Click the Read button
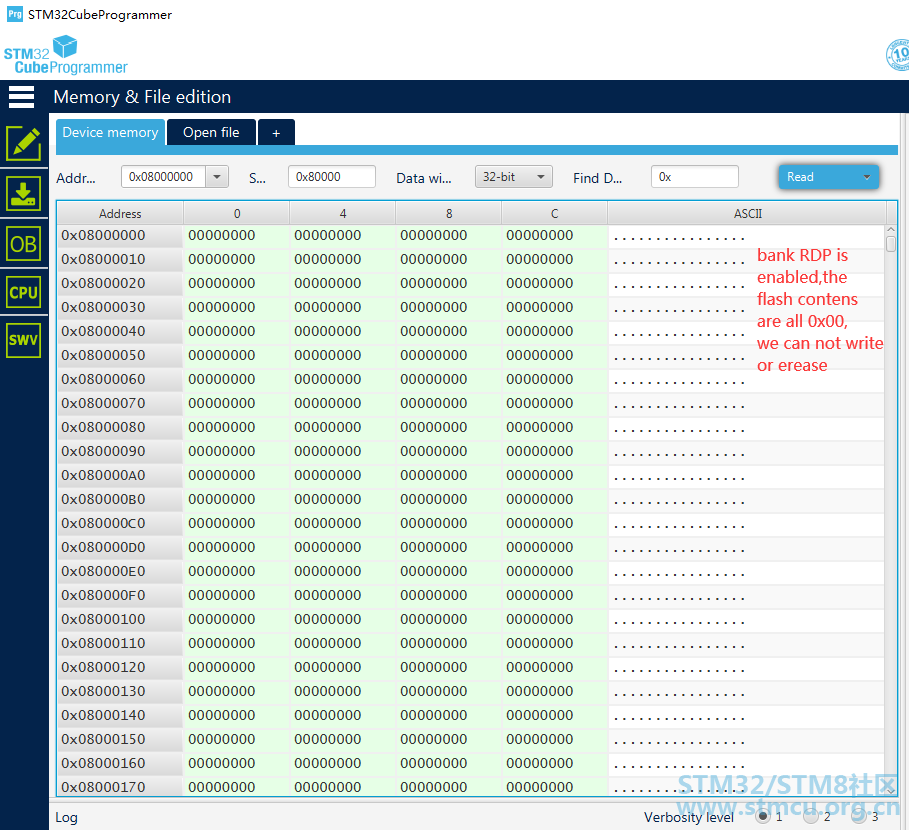909x830 pixels. coord(817,177)
